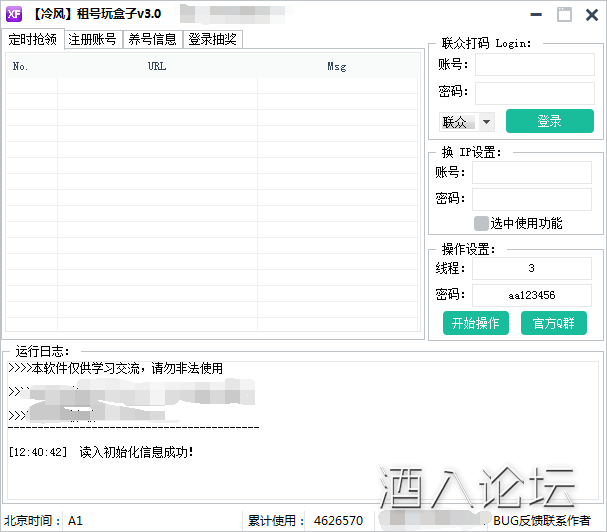Minimize the window using the dash icon
This screenshot has width=607, height=532.
tap(537, 15)
